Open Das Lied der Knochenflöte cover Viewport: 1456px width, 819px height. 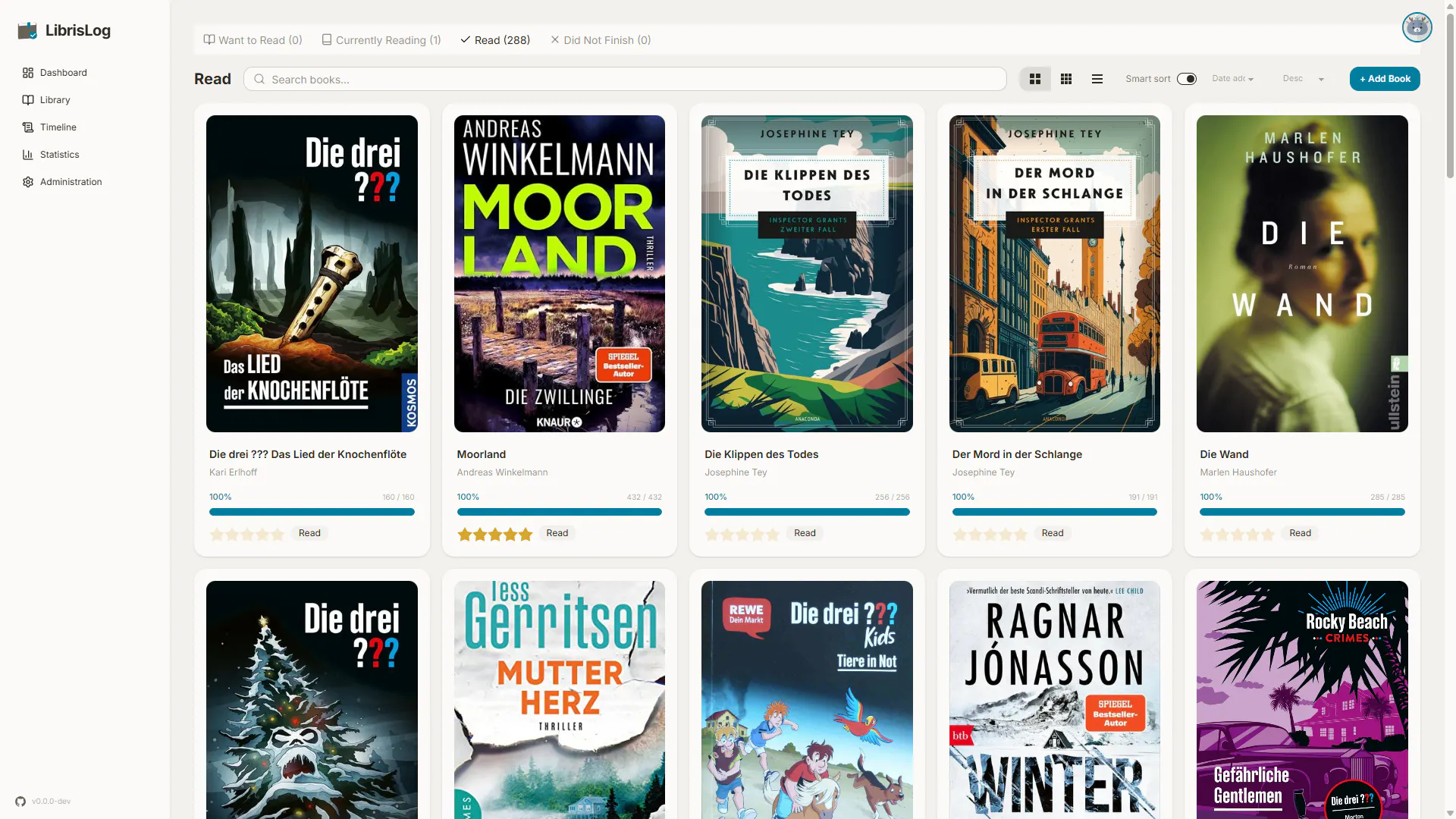(312, 274)
